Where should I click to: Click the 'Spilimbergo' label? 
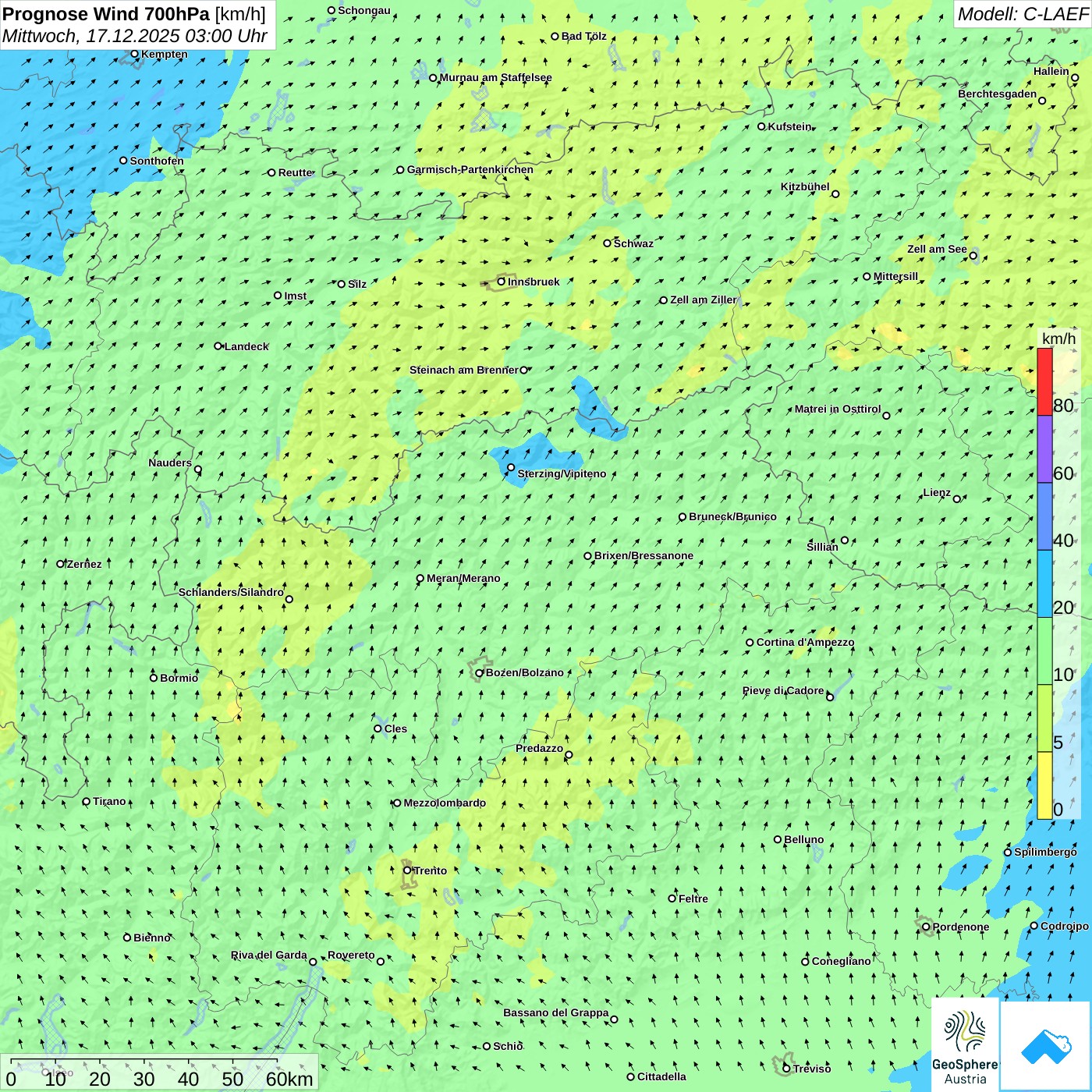click(1045, 852)
